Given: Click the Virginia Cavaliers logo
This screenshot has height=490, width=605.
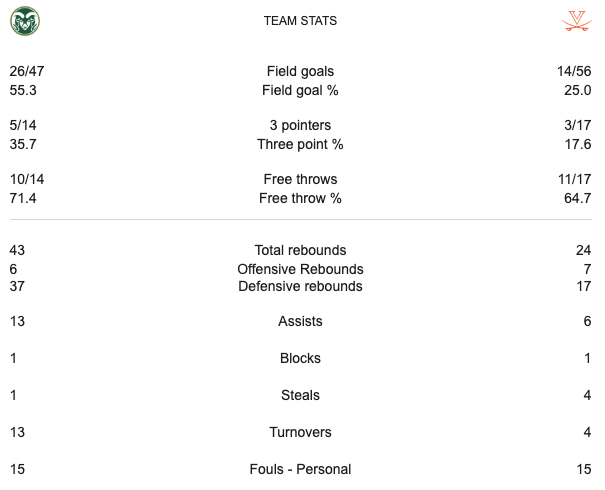Looking at the screenshot, I should [576, 21].
